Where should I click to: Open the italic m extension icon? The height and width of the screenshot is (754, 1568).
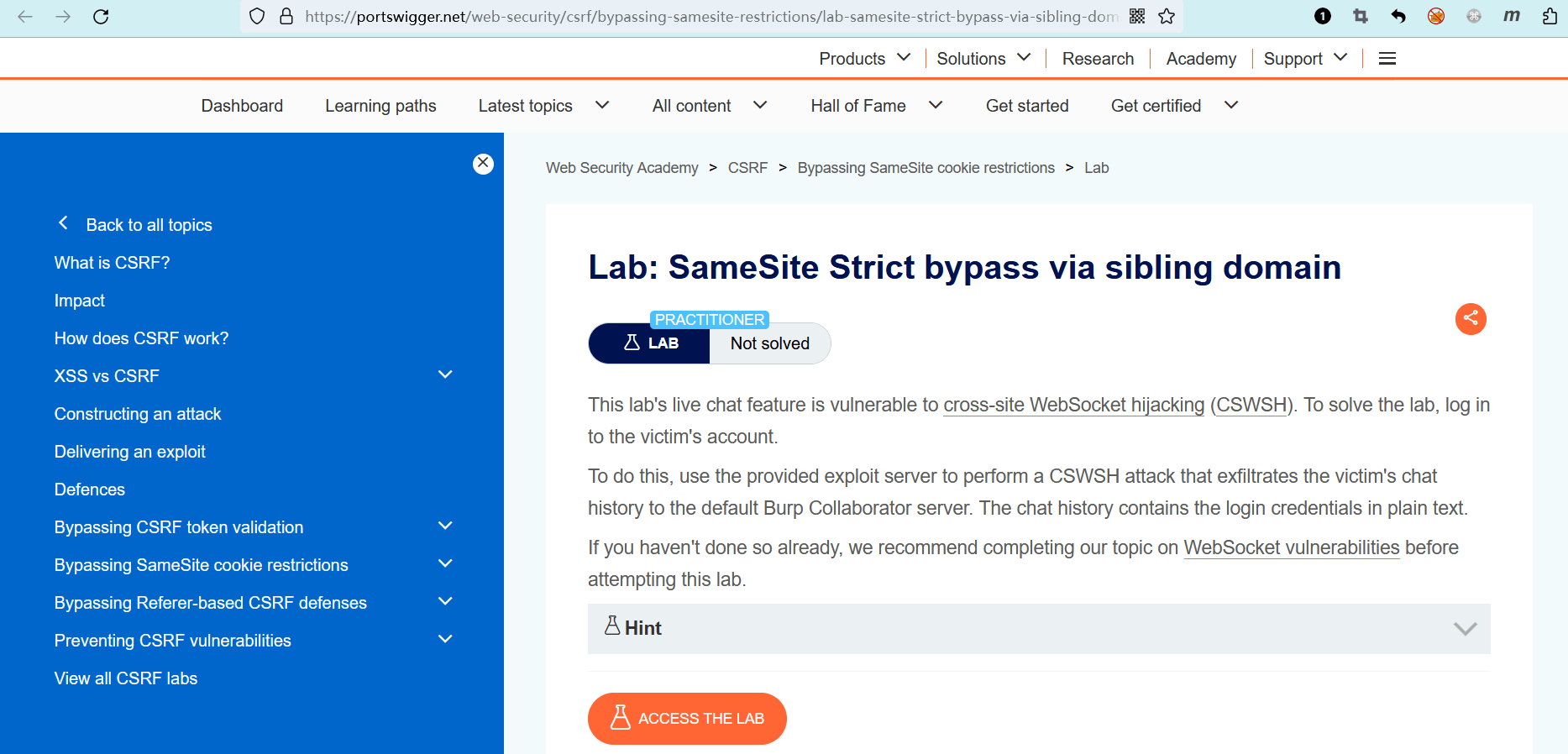tap(1512, 16)
